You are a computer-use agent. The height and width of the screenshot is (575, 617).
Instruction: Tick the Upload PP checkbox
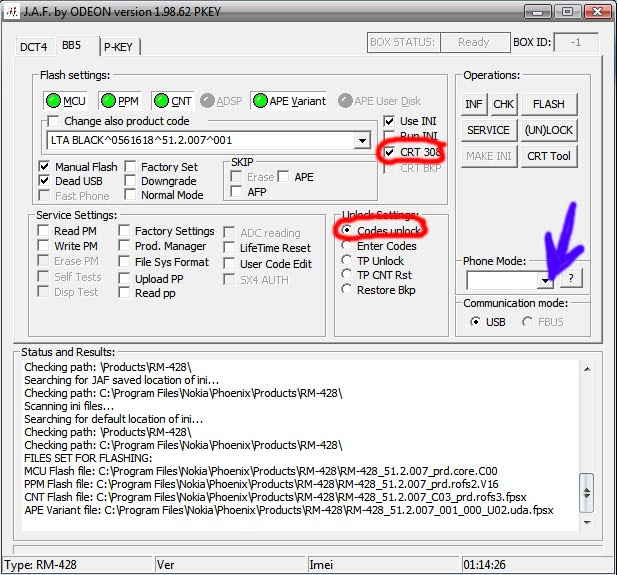pyautogui.click(x=124, y=279)
